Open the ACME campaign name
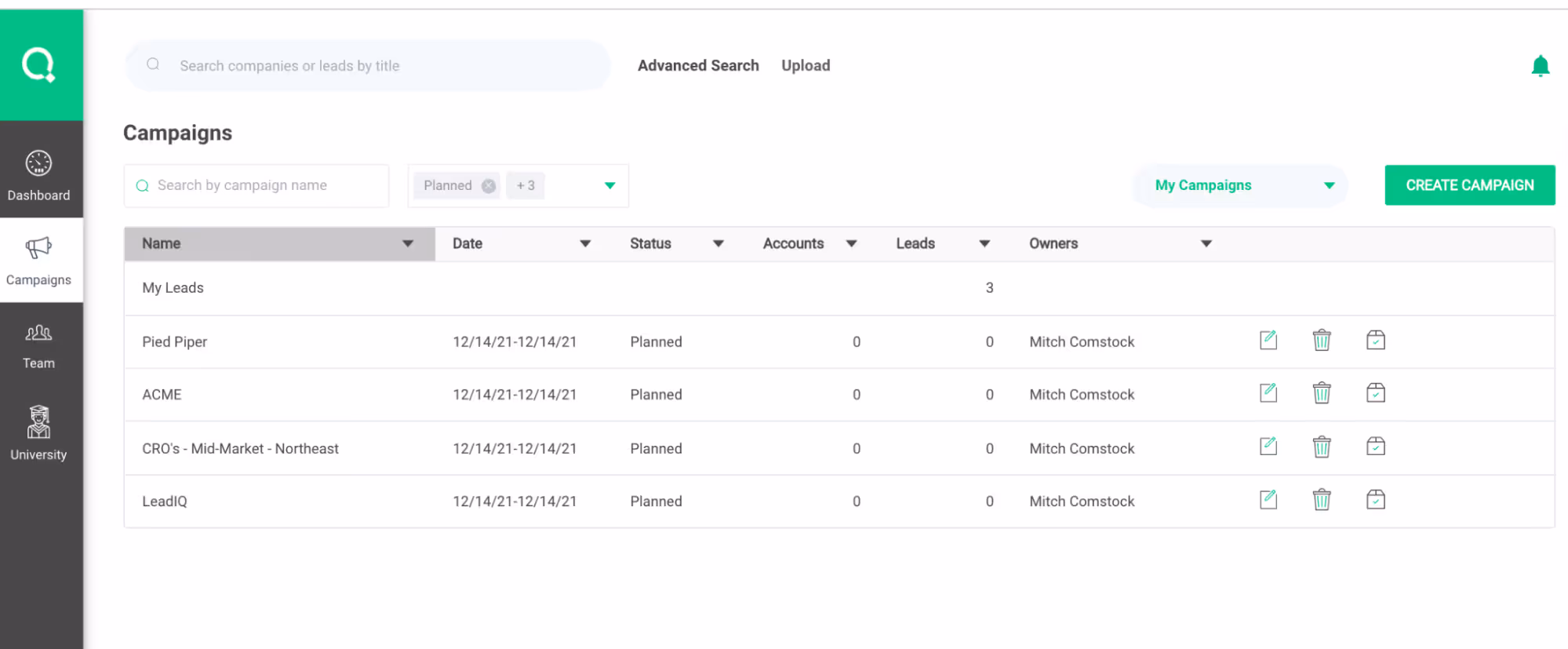Viewport: 1568px width, 649px height. click(x=162, y=395)
